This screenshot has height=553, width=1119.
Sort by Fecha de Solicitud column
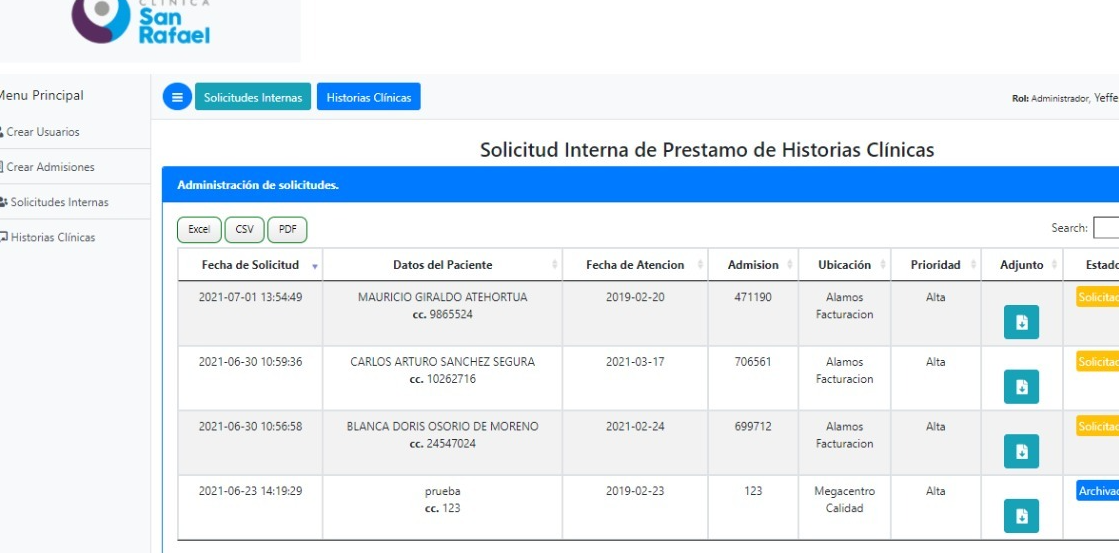pos(250,265)
